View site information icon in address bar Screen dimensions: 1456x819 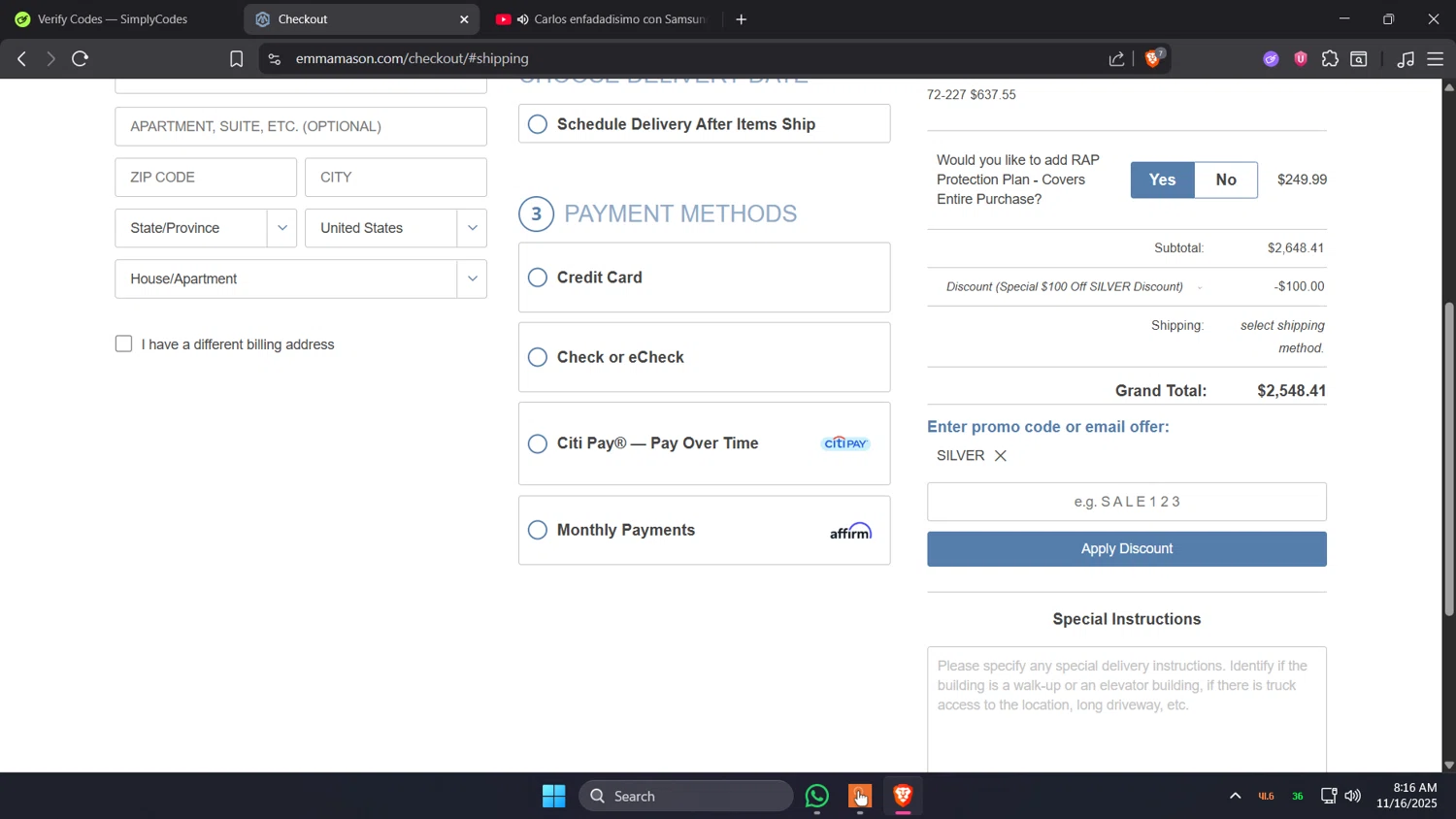[275, 59]
